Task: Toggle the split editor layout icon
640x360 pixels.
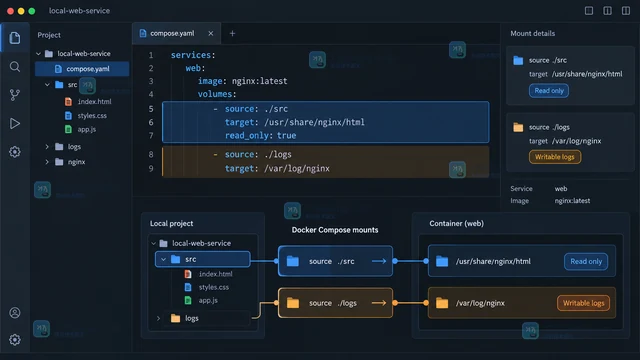Action: (607, 11)
